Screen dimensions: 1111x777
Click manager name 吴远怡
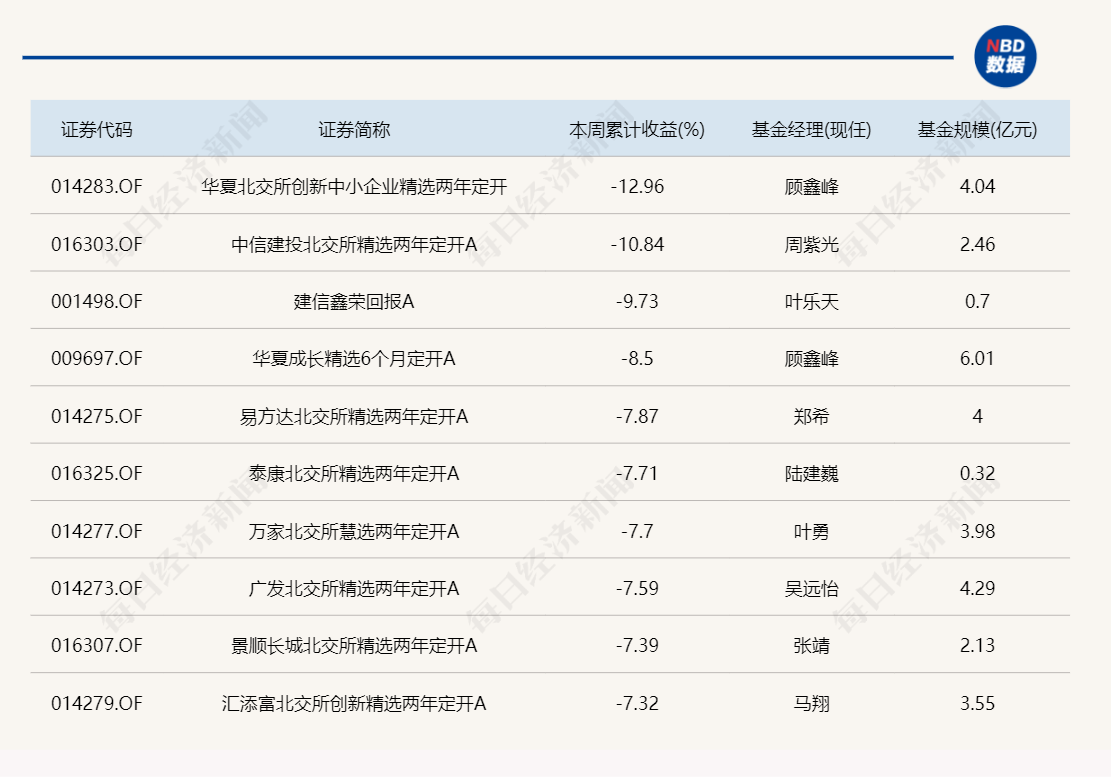point(811,589)
